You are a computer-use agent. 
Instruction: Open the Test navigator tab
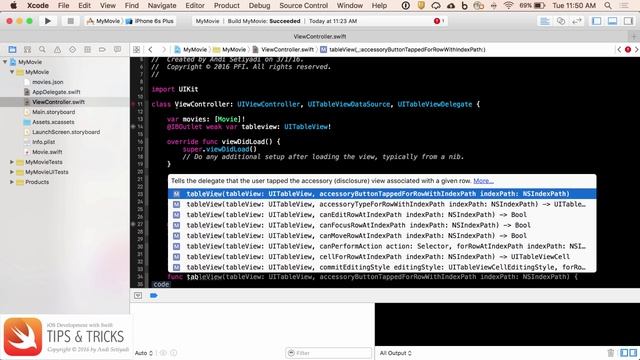(x=72, y=49)
